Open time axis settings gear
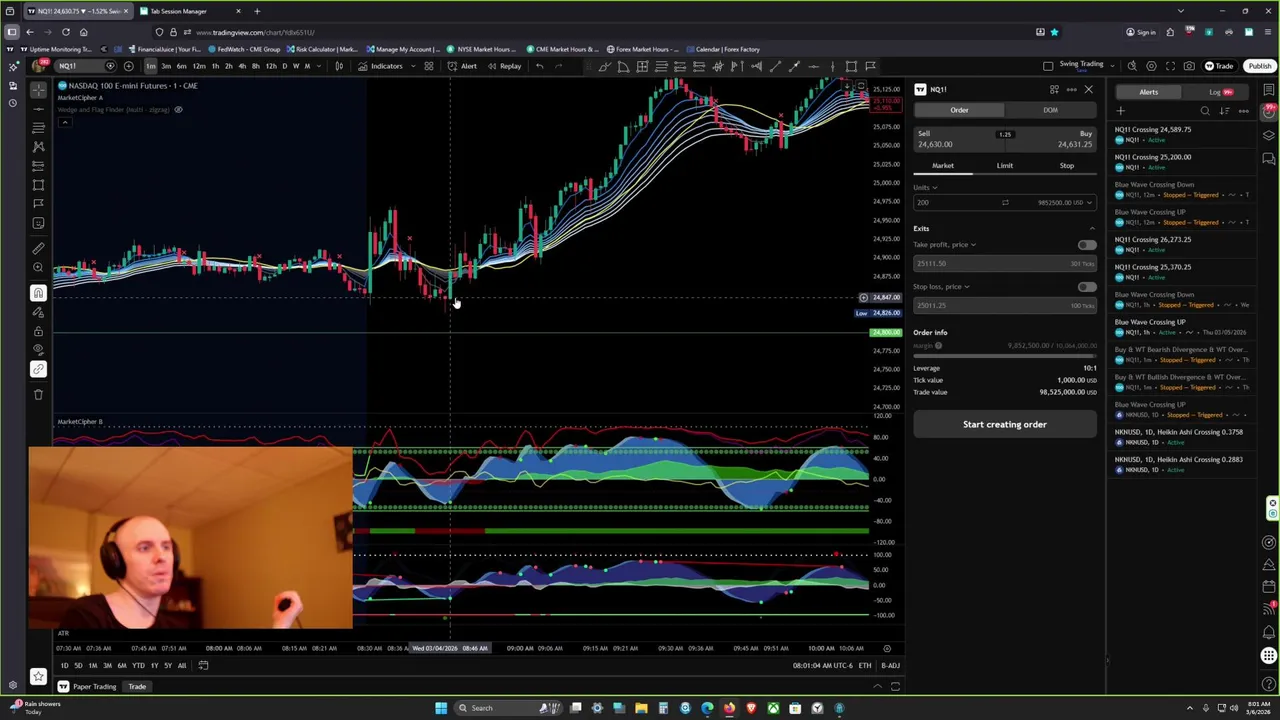1280x720 pixels. (887, 649)
